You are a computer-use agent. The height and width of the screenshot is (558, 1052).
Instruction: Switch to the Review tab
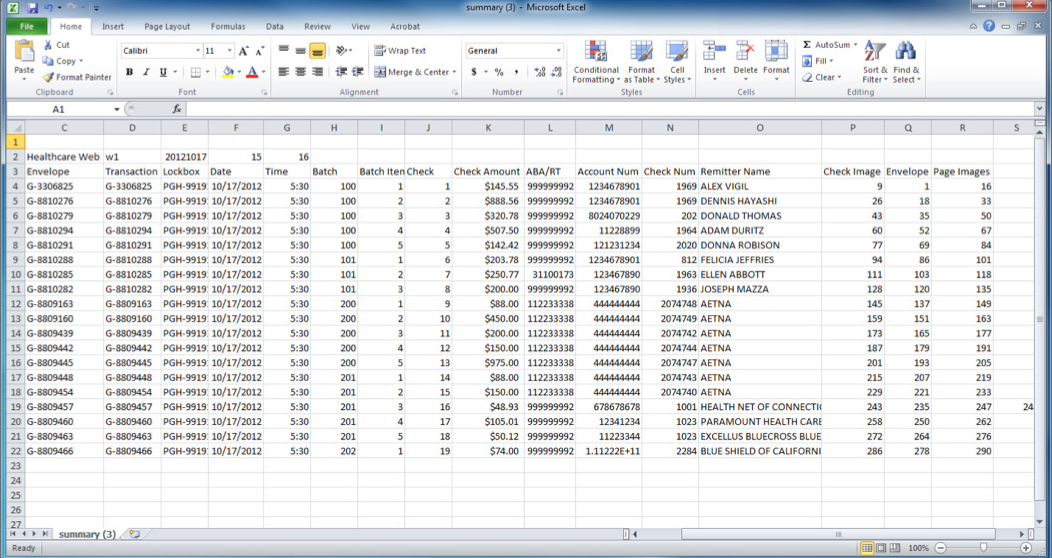click(317, 26)
